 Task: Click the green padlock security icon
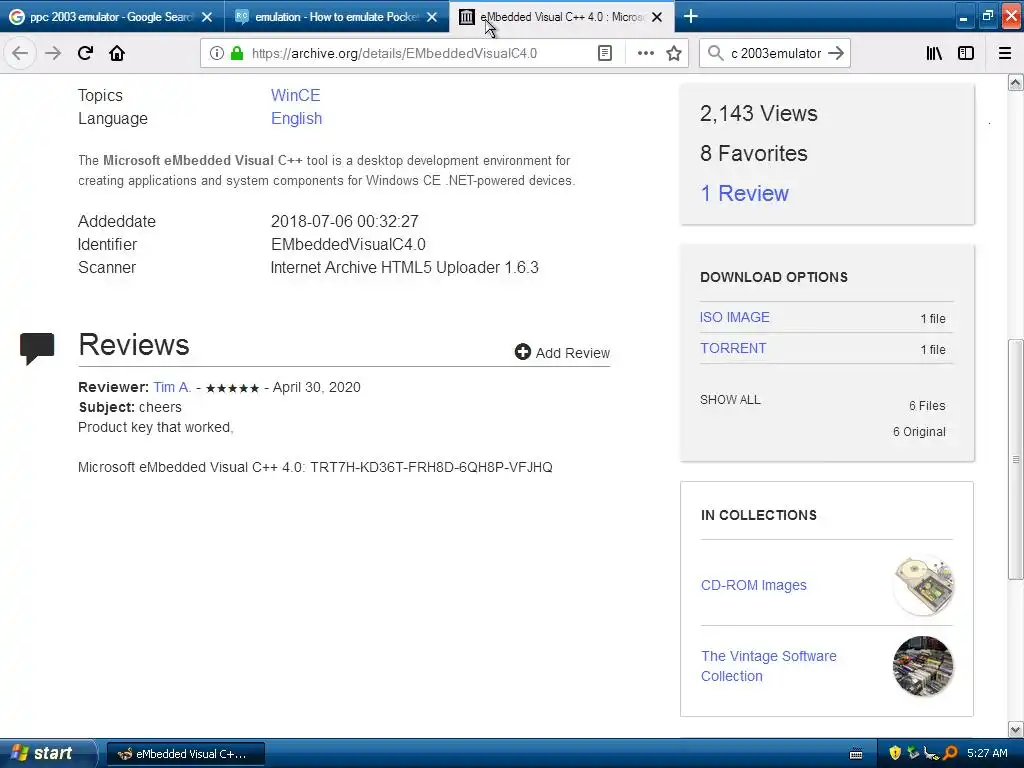pyautogui.click(x=237, y=53)
